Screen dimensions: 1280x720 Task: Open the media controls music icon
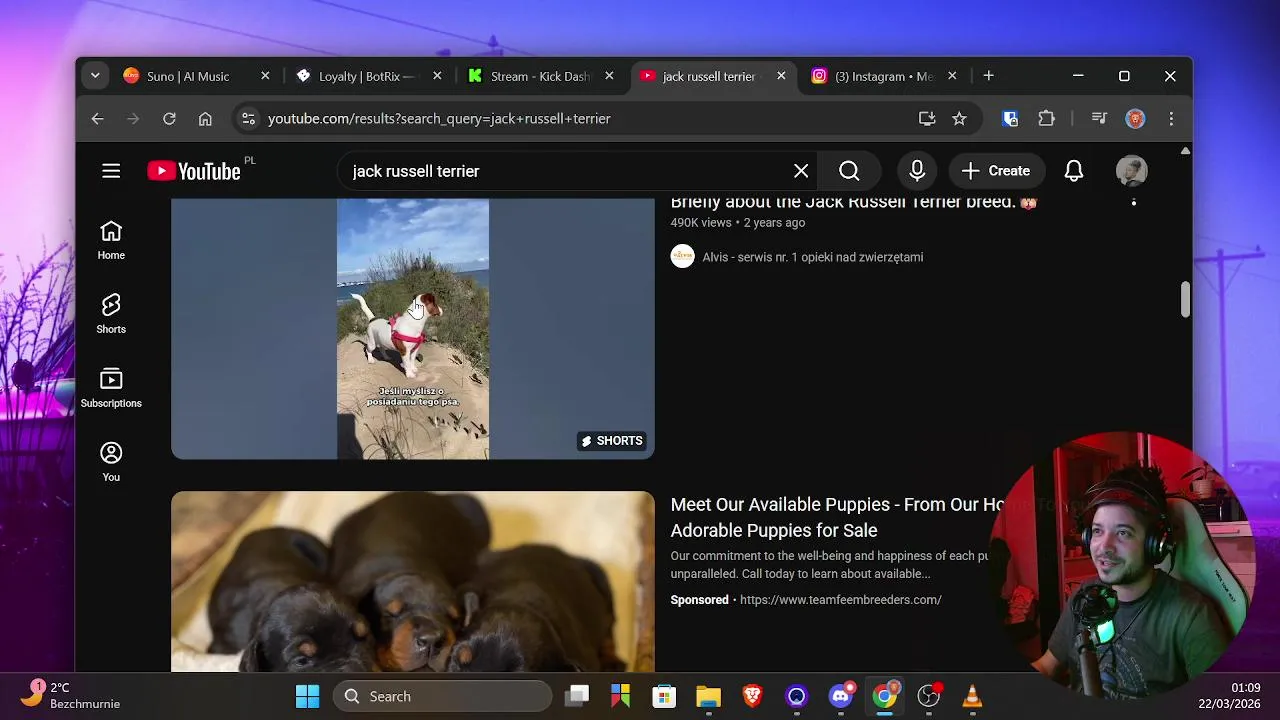(x=1099, y=118)
